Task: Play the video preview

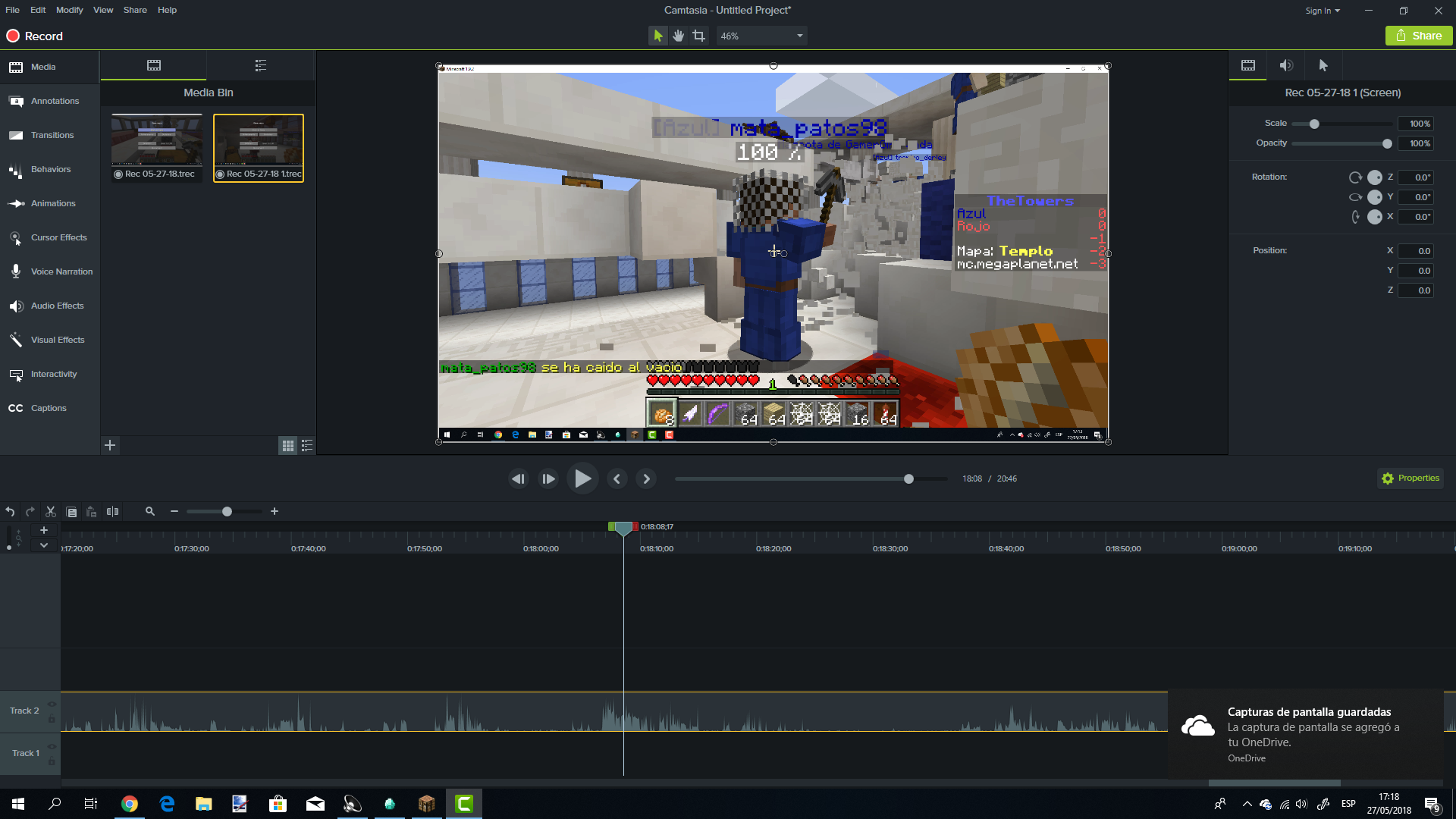Action: click(x=582, y=479)
